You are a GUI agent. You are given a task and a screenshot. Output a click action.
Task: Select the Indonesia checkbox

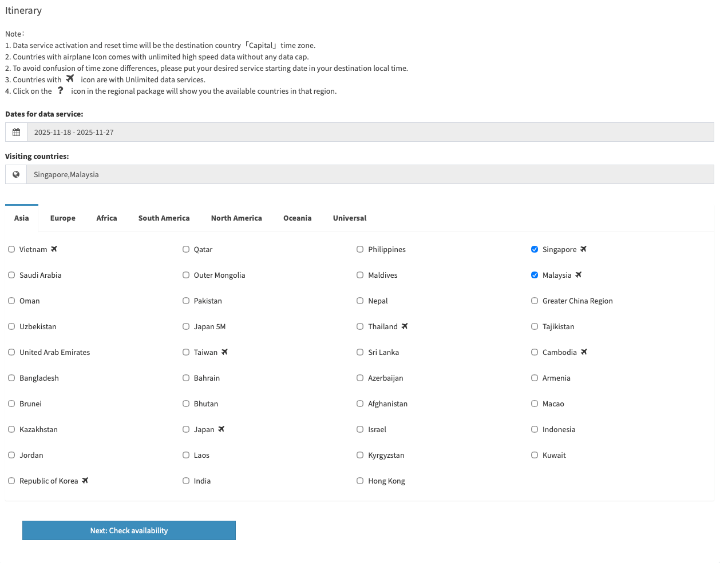coord(535,429)
